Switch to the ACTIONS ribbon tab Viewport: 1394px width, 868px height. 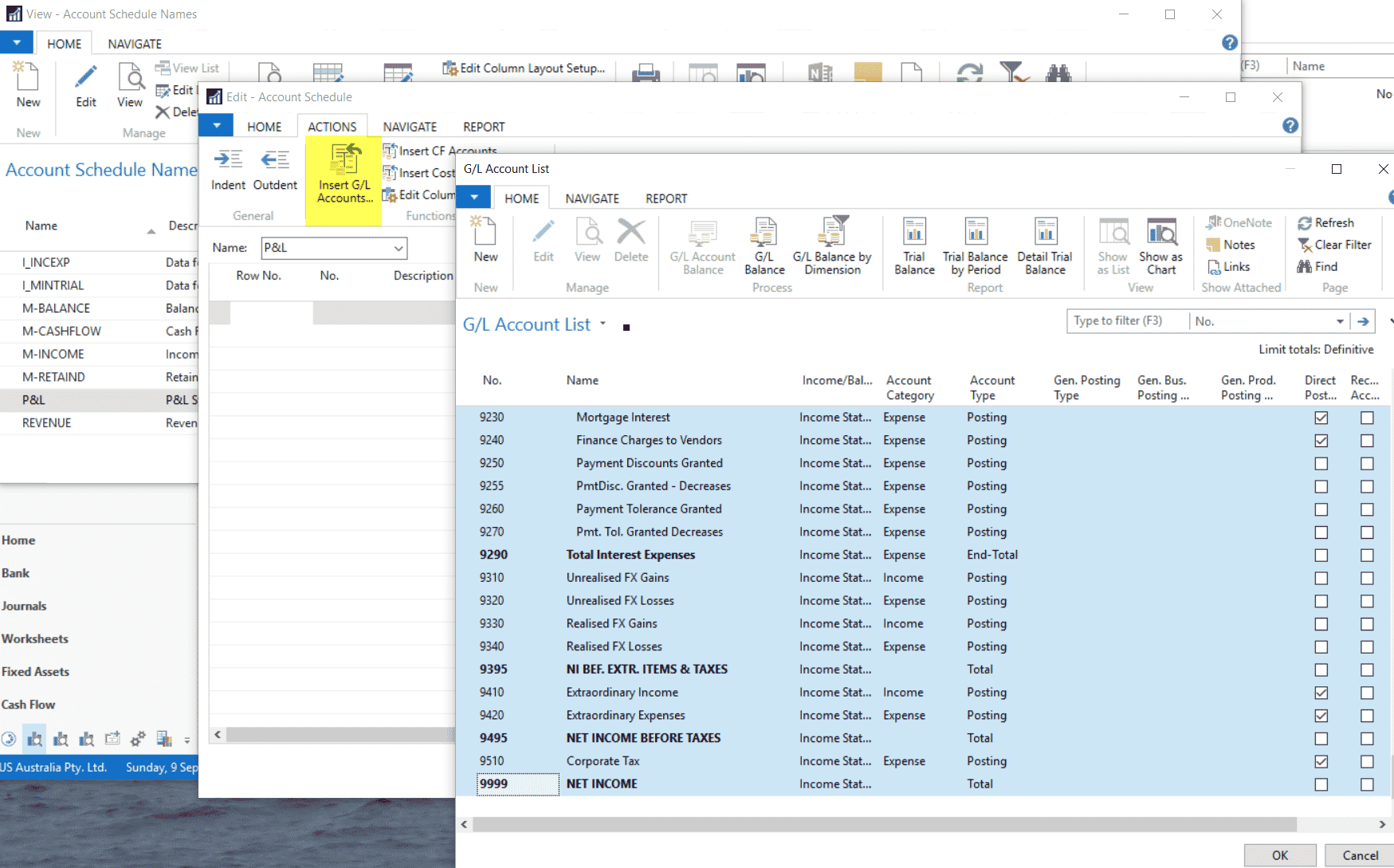[332, 126]
